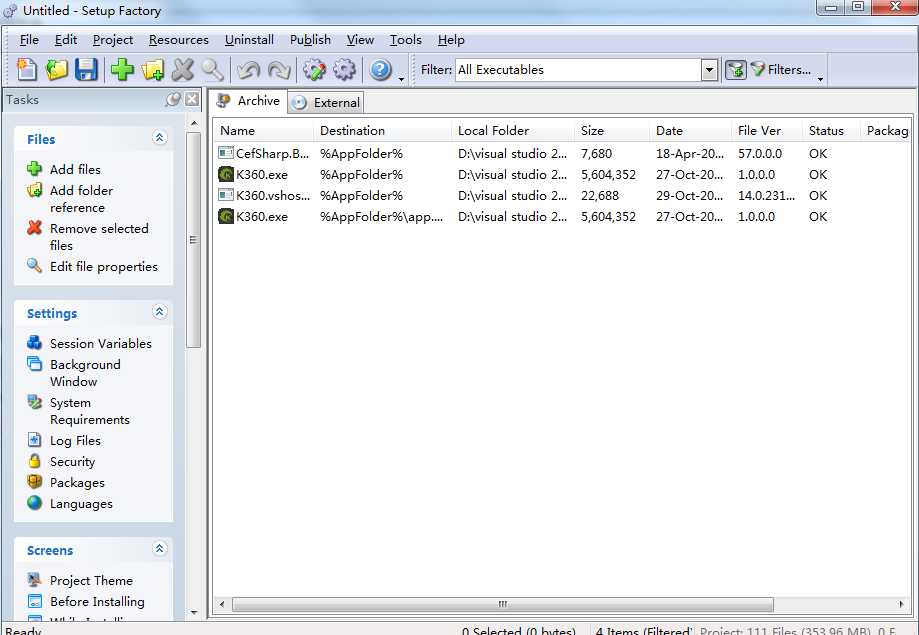The image size is (919, 635).
Task: Click the Add folder reference link
Action: pos(81,199)
